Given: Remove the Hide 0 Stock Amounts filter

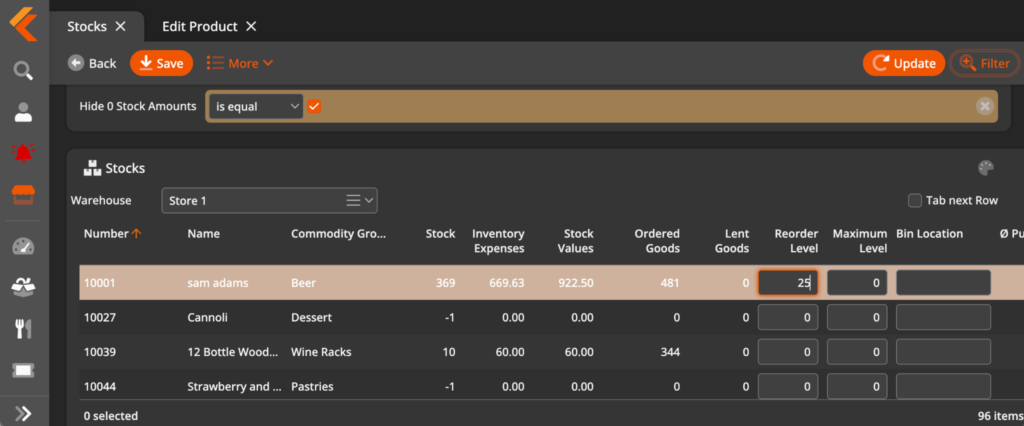Looking at the screenshot, I should (x=985, y=106).
